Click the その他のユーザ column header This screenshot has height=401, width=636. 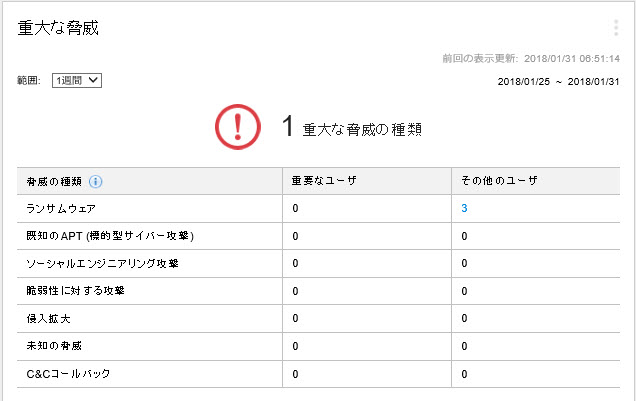point(499,181)
